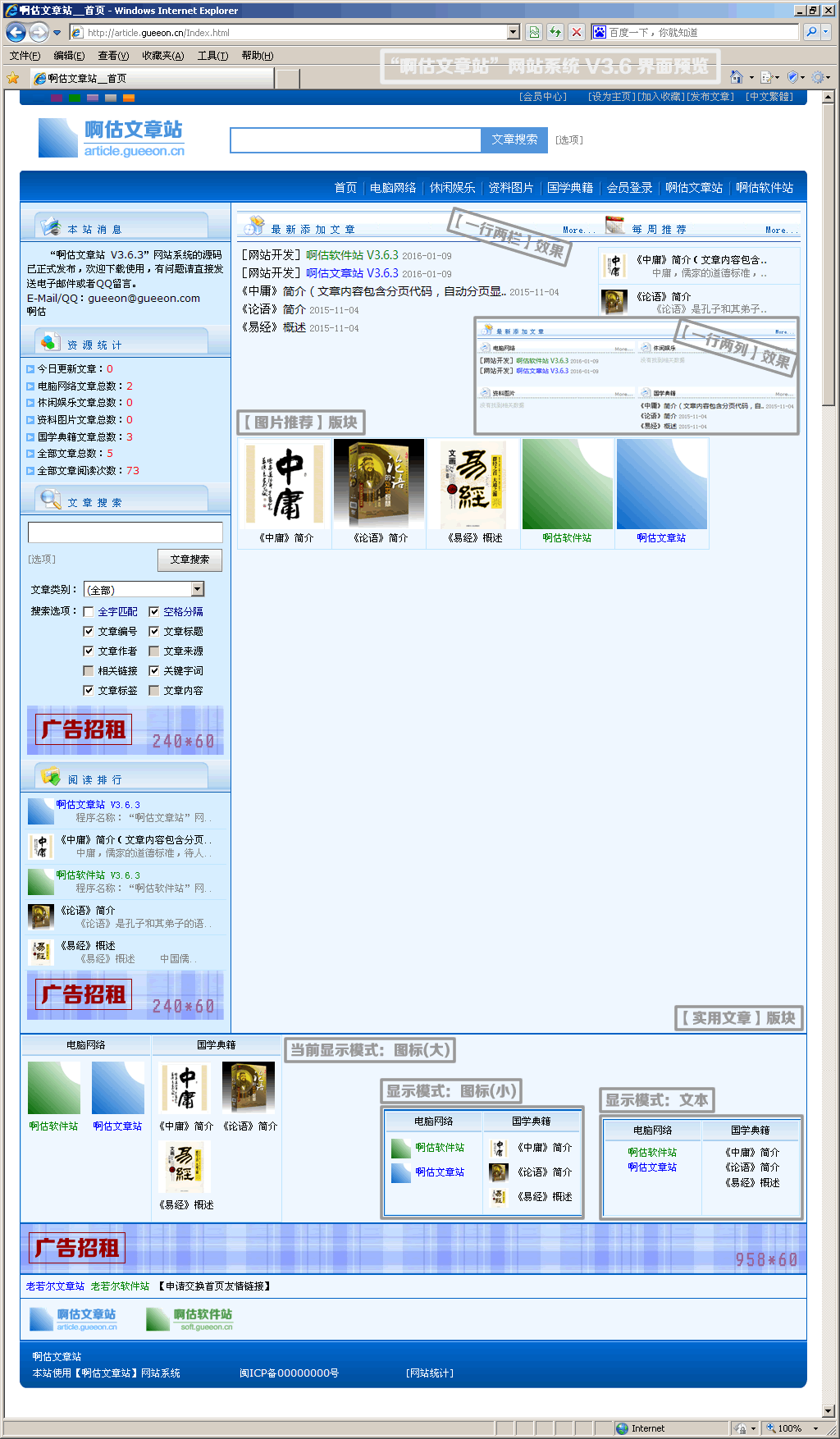840x1439 pixels.
Task: Click the red Stop loading icon
Action: click(x=577, y=32)
